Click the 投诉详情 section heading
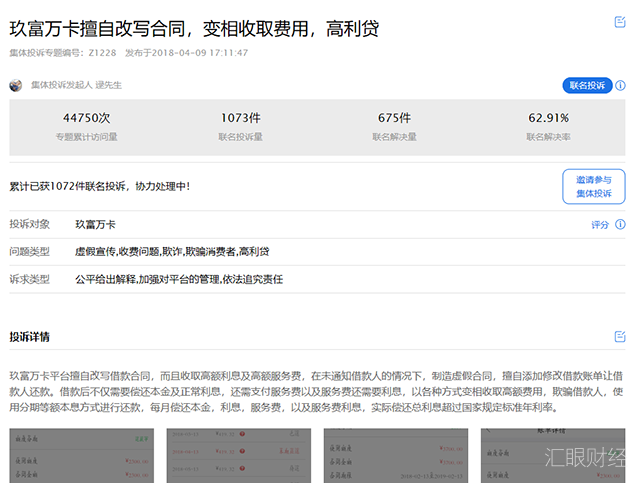This screenshot has height=483, width=643. pos(30,337)
